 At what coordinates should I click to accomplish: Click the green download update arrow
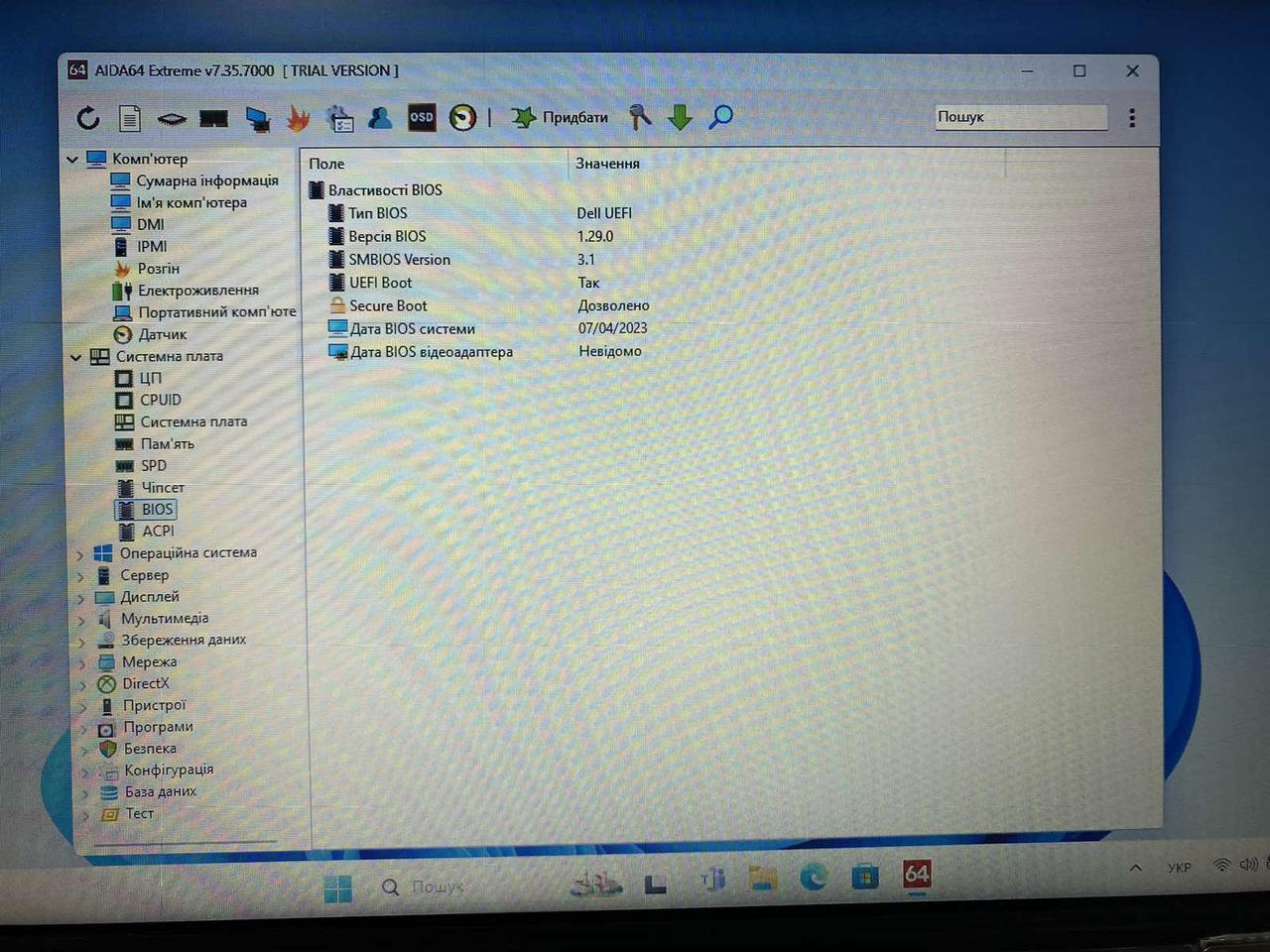(680, 118)
